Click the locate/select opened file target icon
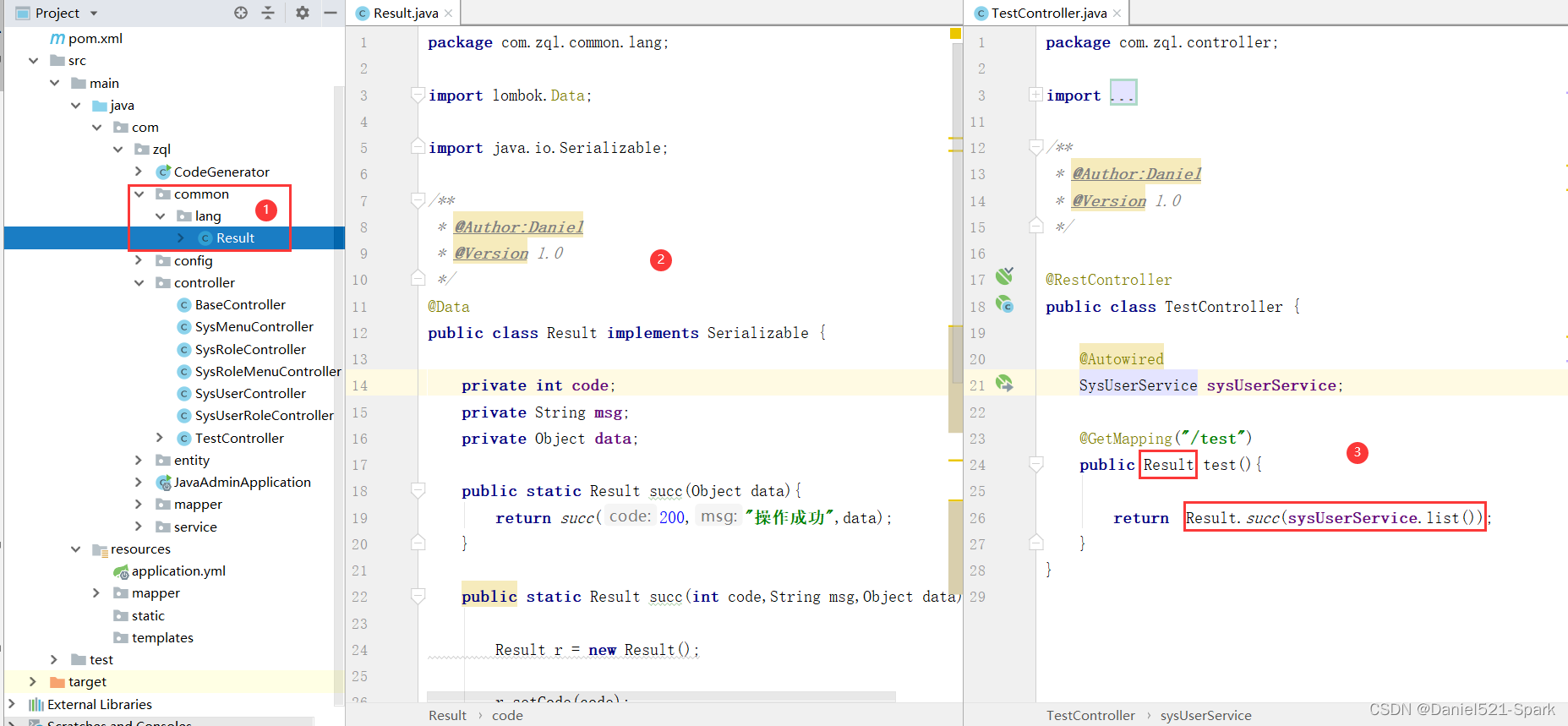The height and width of the screenshot is (726, 1568). click(x=241, y=13)
